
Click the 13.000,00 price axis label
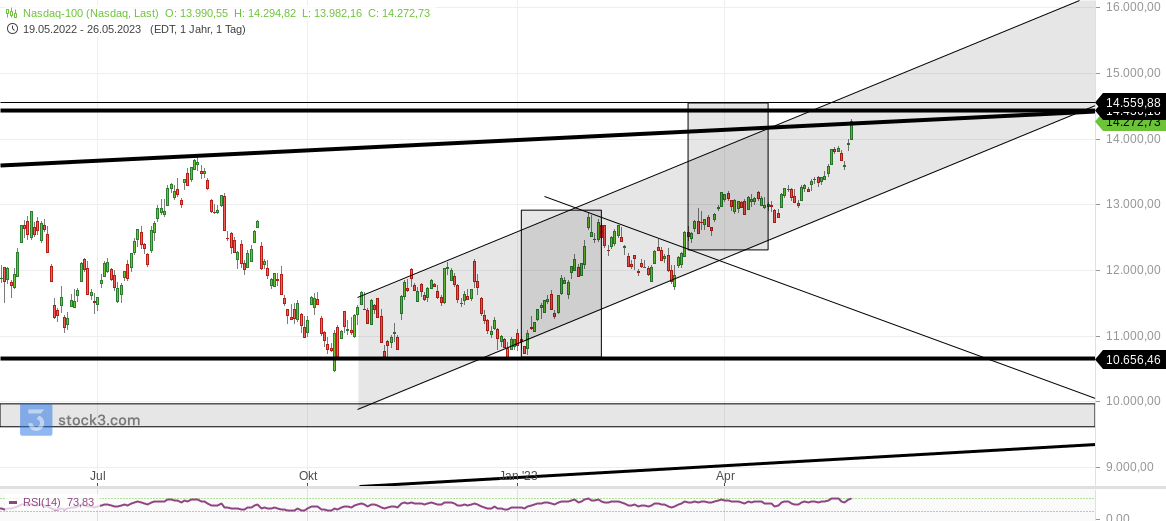(x=1133, y=204)
